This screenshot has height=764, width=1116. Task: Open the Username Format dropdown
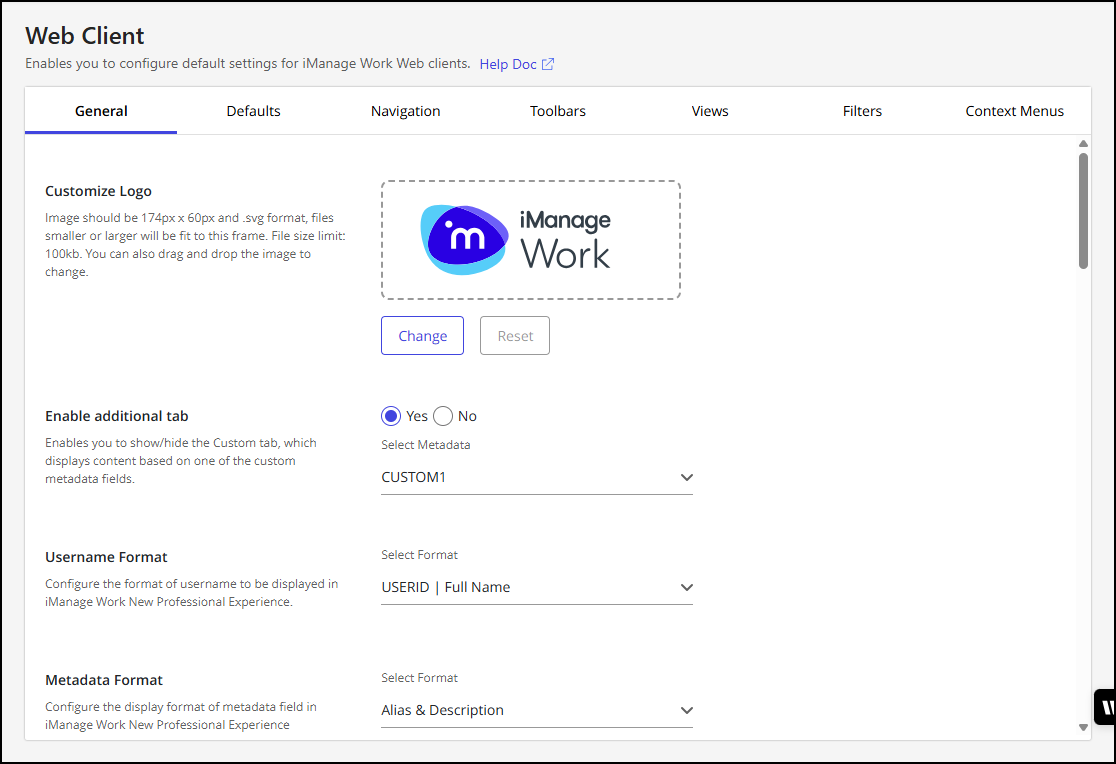click(x=686, y=588)
